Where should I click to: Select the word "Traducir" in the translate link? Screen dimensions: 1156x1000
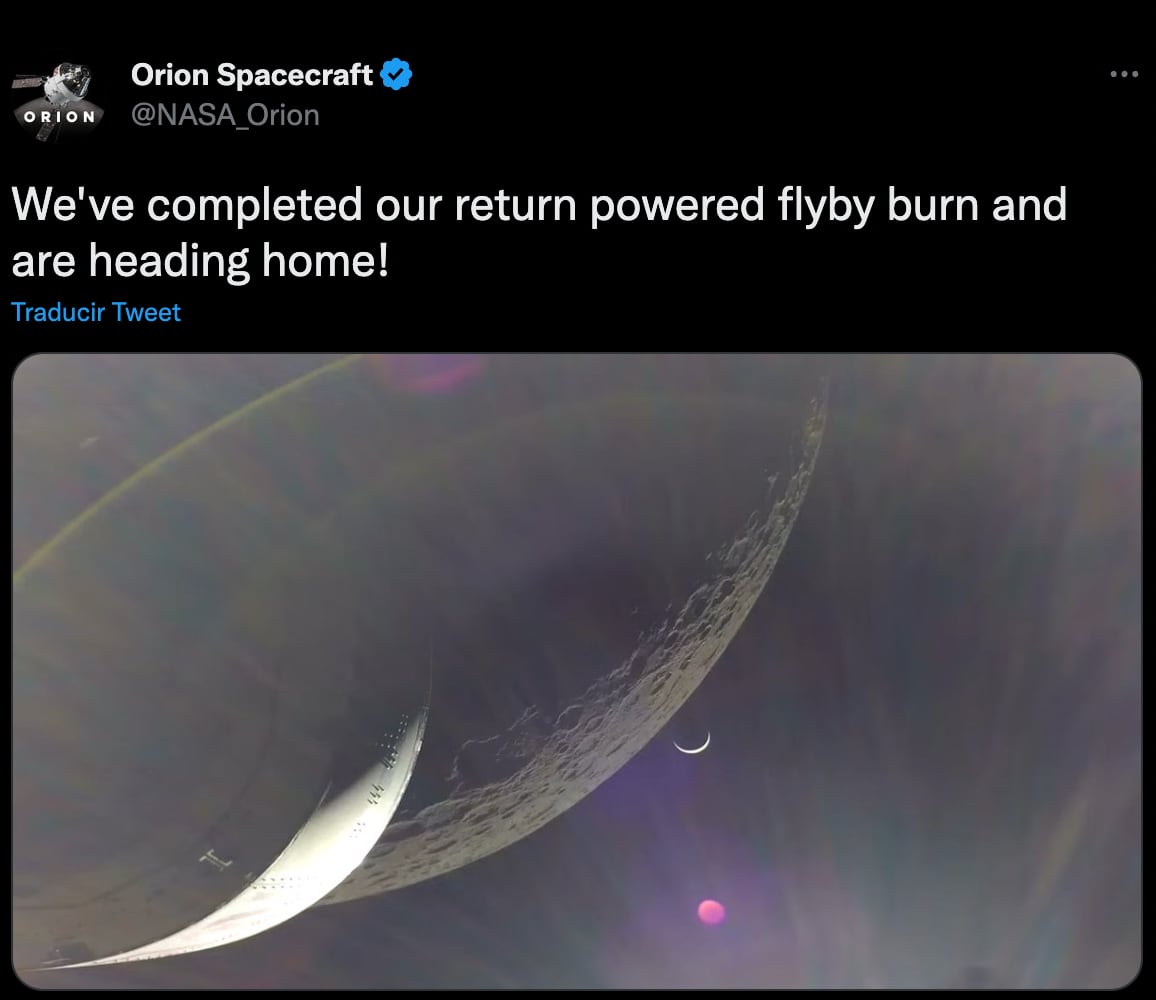58,312
